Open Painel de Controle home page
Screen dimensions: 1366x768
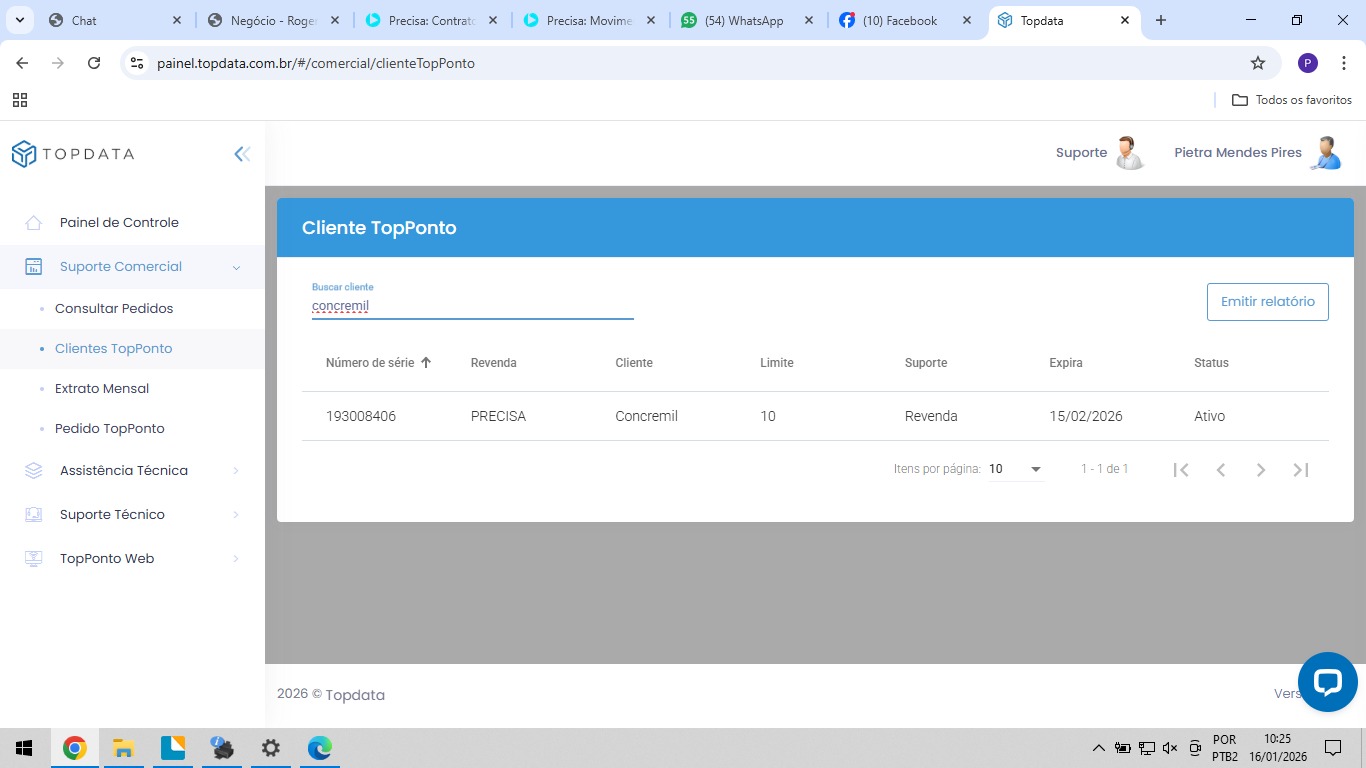[119, 223]
